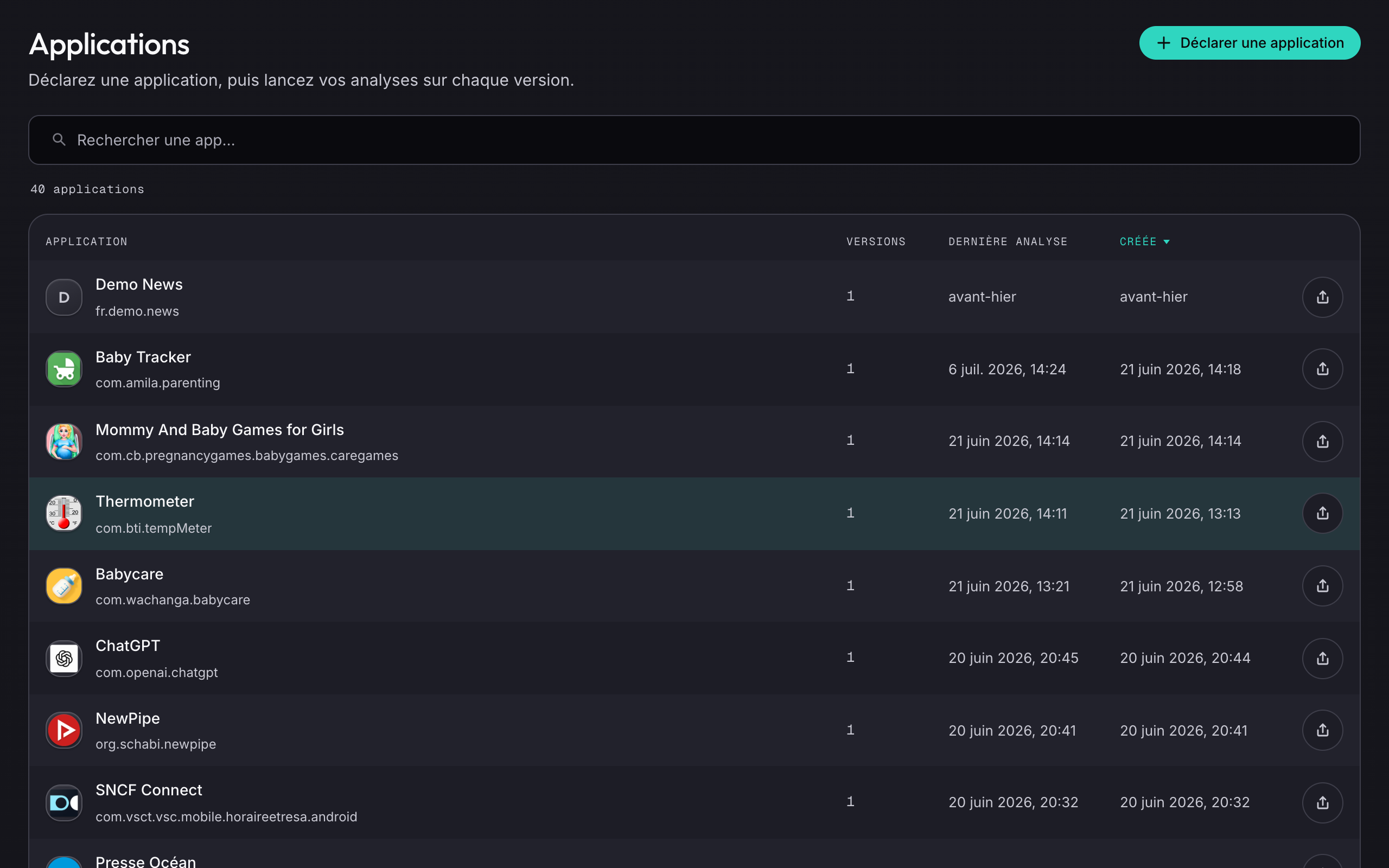Sort by Dernière analyse column header
This screenshot has height=868, width=1389.
(1008, 242)
